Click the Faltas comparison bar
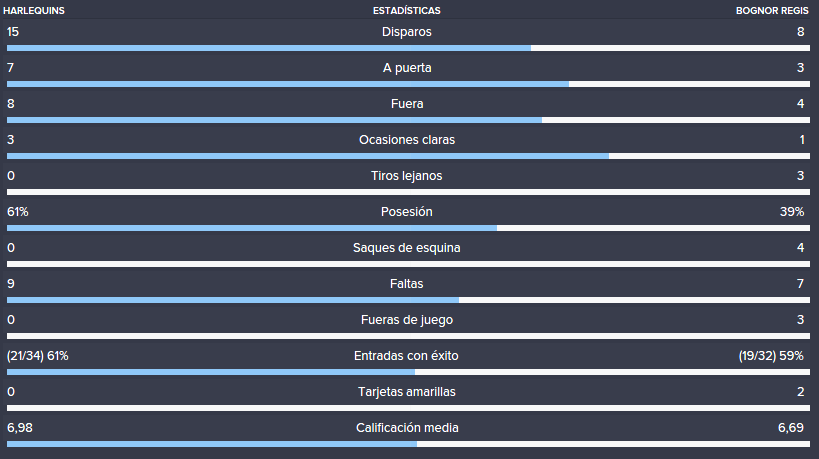 pos(408,300)
